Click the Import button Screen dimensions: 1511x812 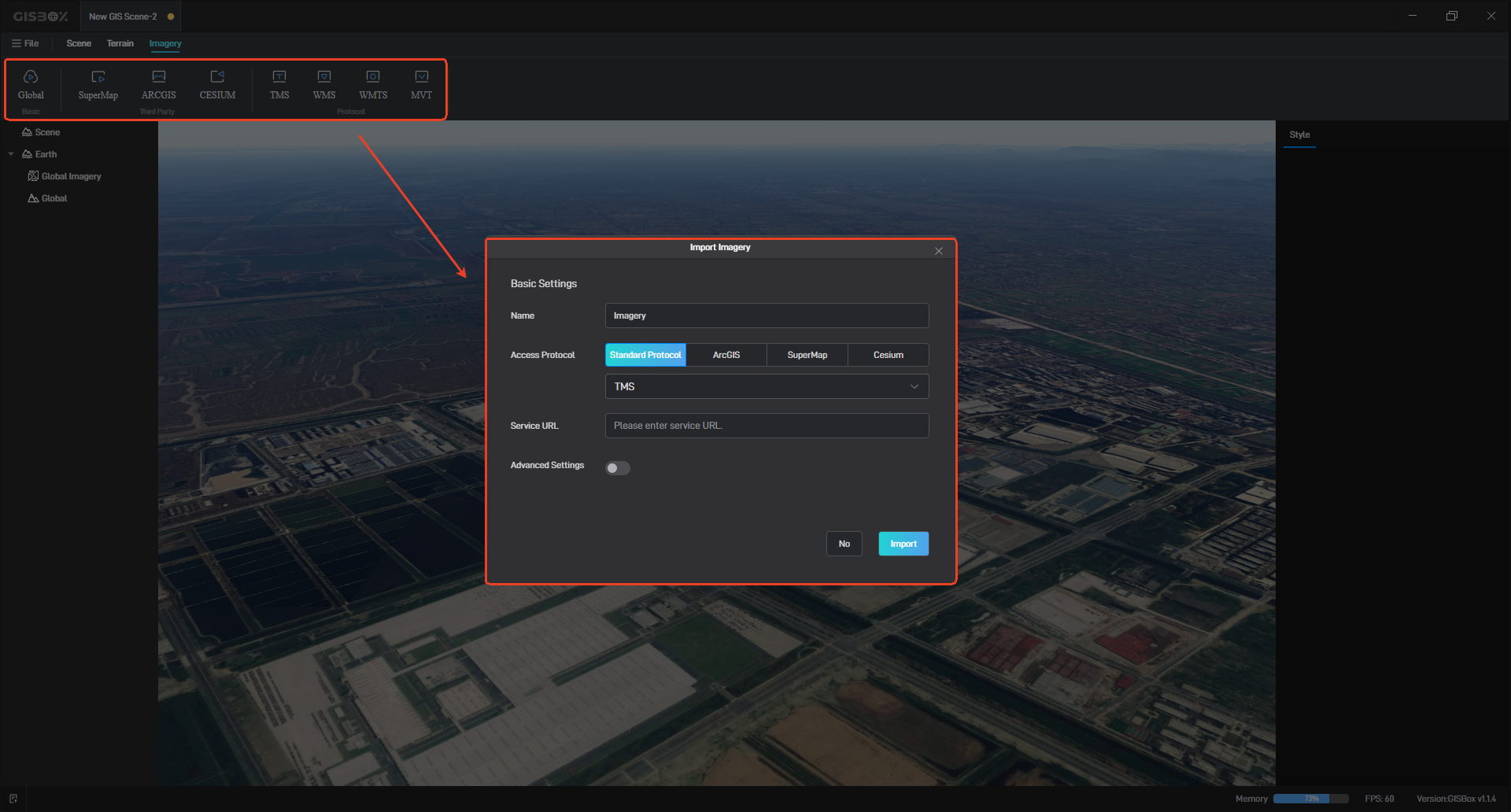(x=903, y=544)
